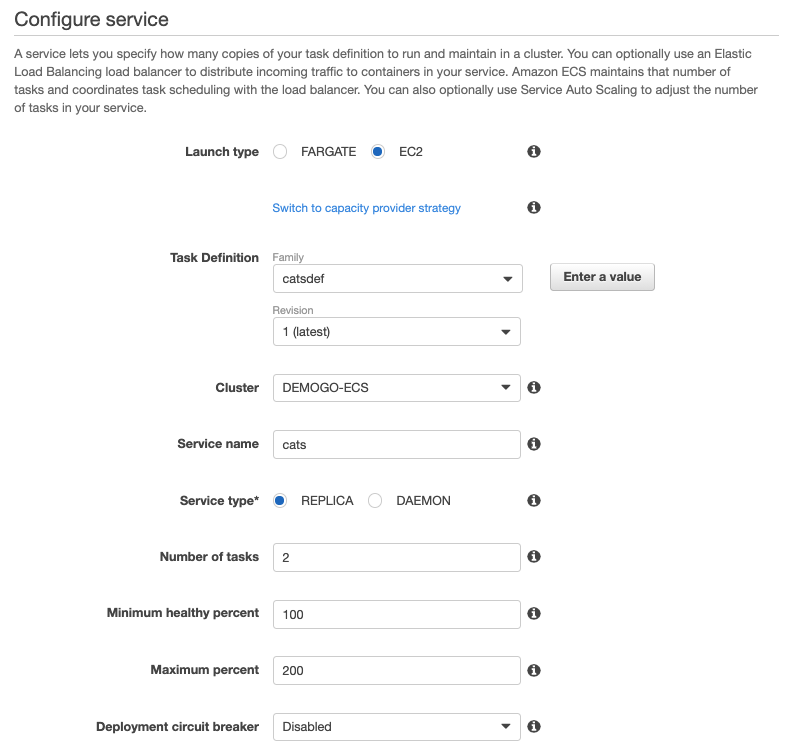The height and width of the screenshot is (753, 797).
Task: Click info icon beside Maximum percent
Action: (534, 670)
